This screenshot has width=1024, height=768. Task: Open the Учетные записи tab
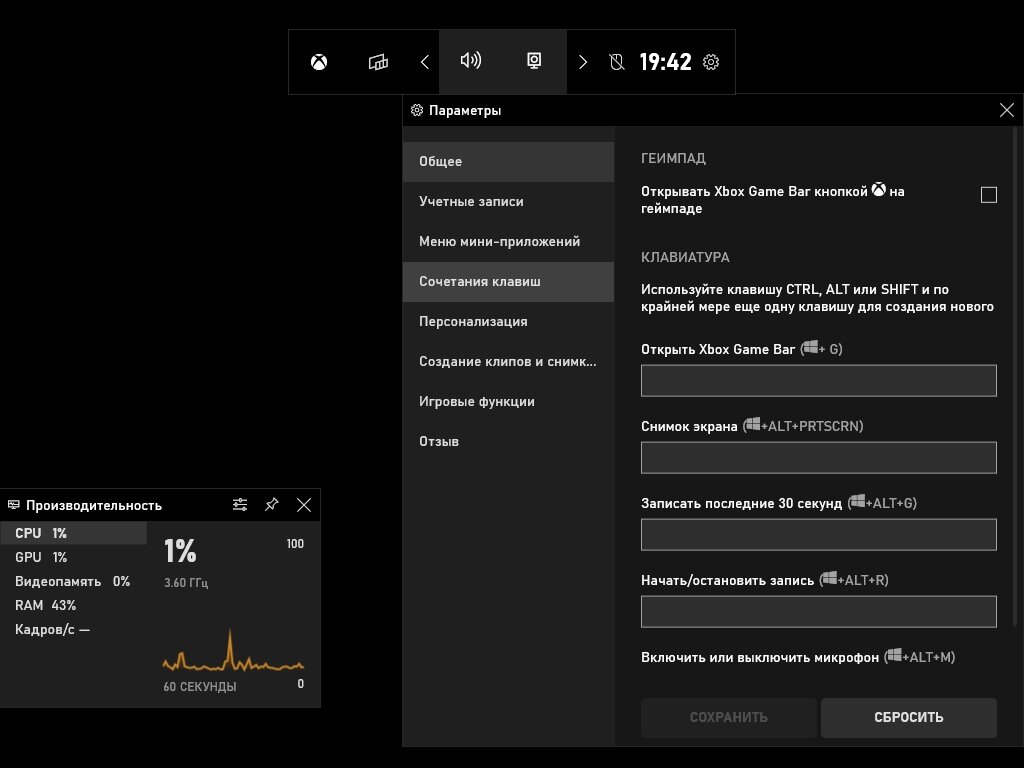click(508, 201)
